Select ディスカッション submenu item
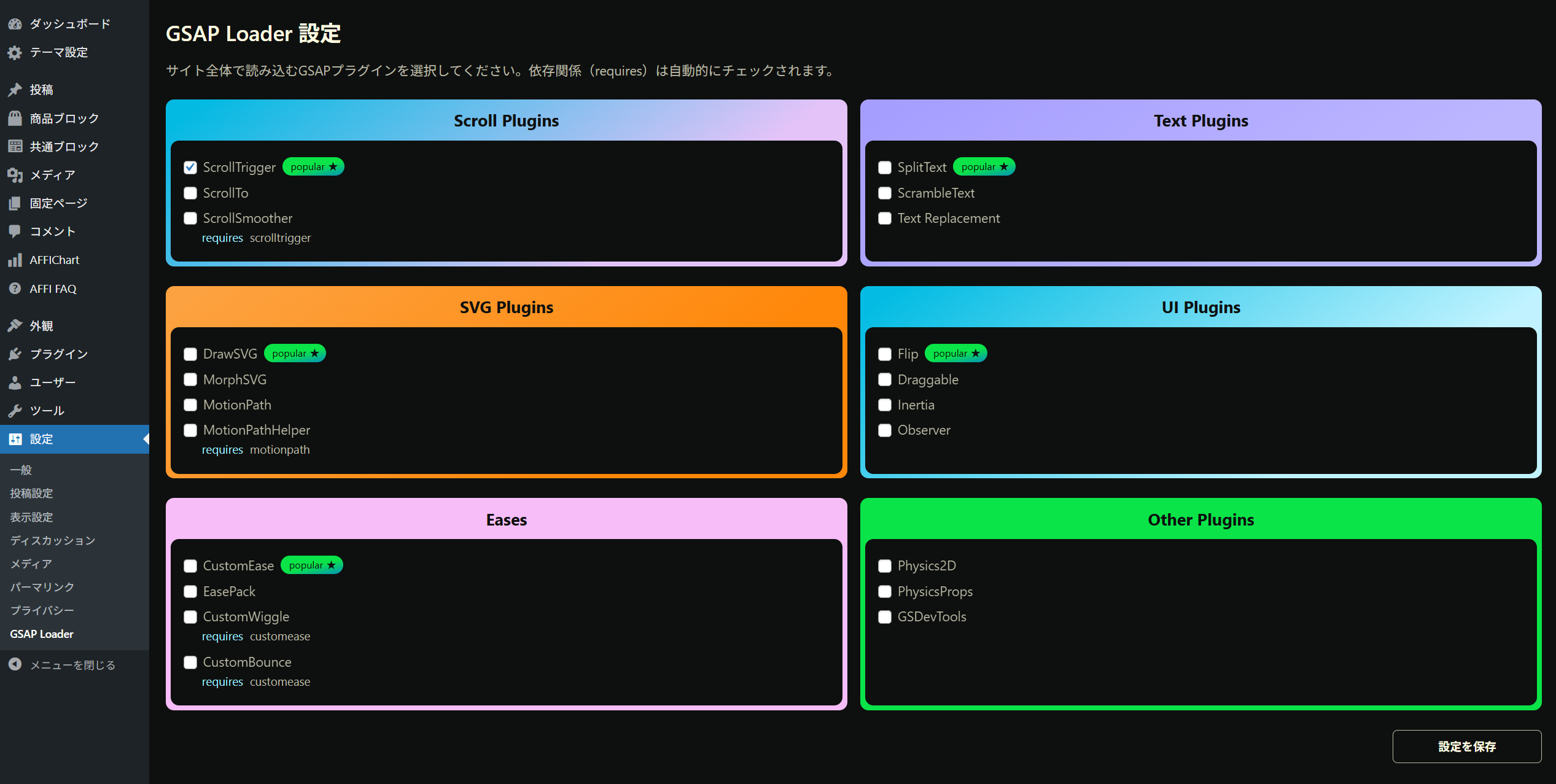The width and height of the screenshot is (1556, 784). (x=53, y=540)
